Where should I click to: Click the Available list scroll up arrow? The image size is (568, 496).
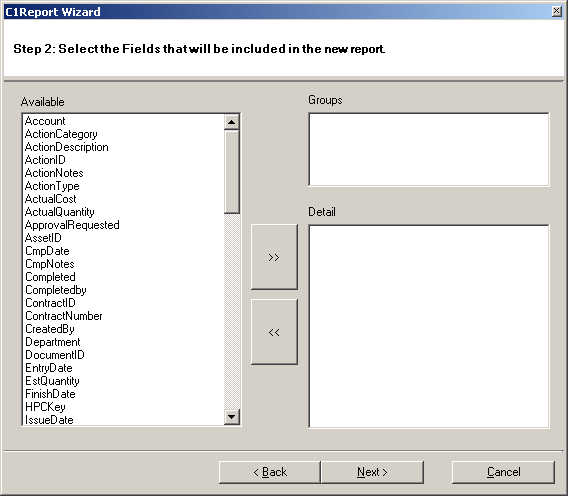point(231,122)
